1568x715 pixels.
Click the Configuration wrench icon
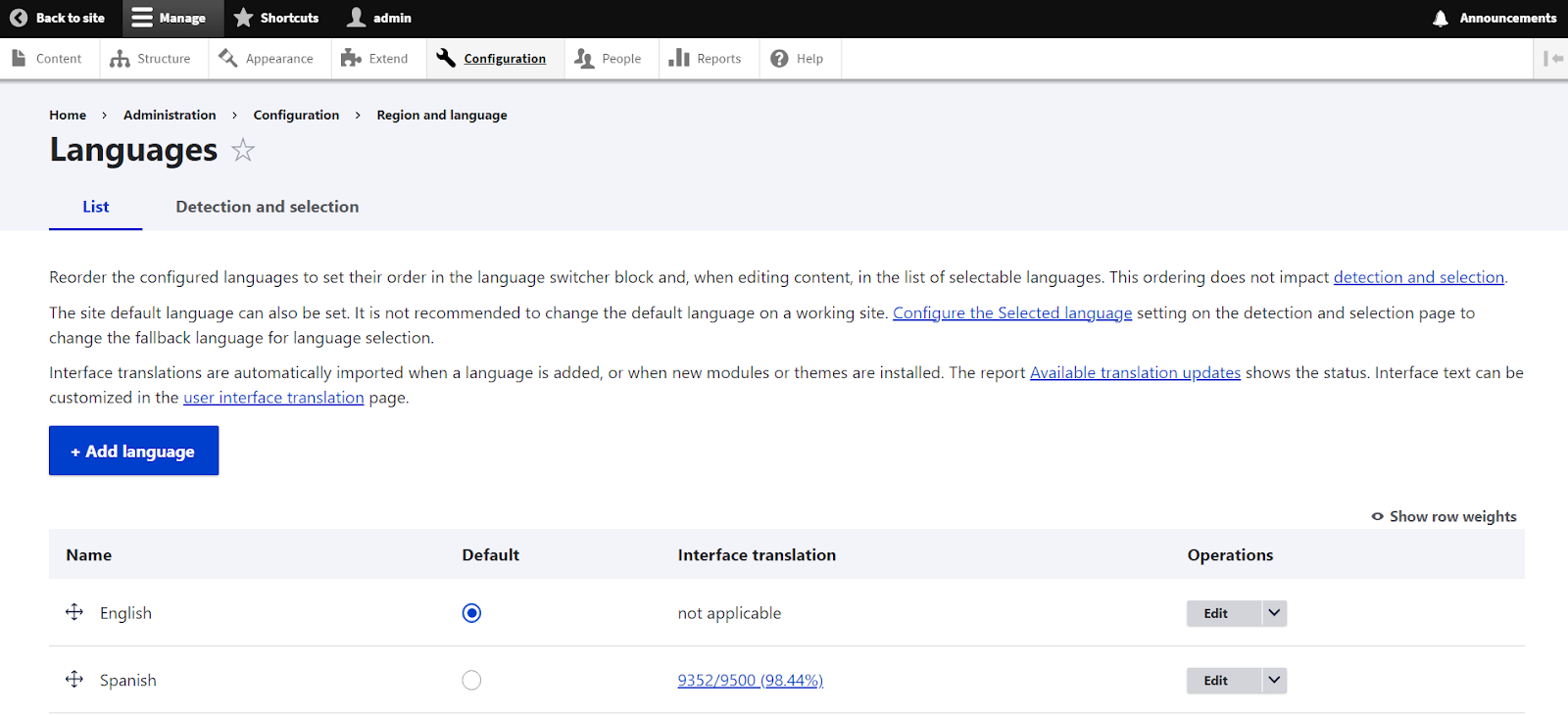[x=446, y=59]
